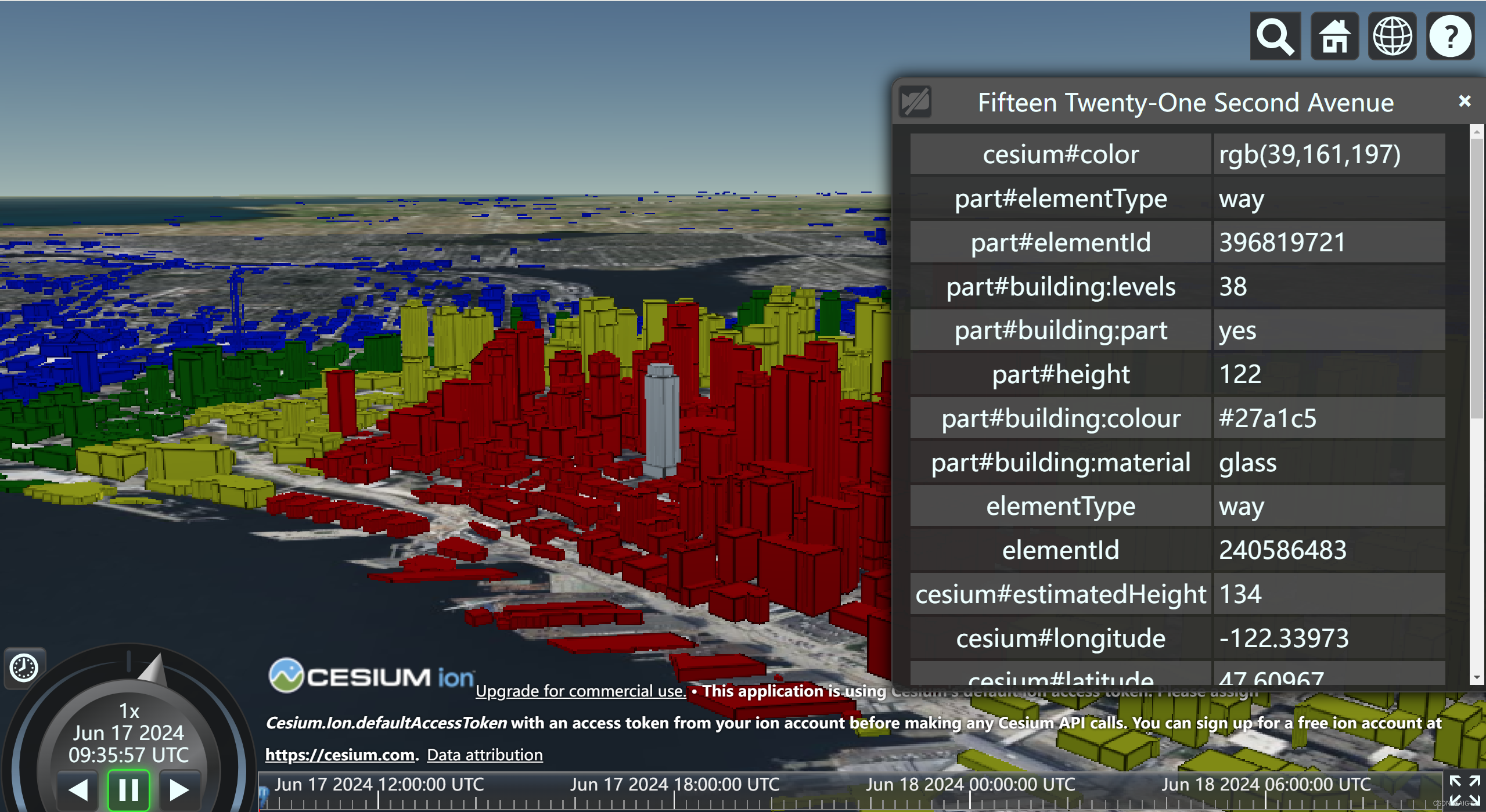Click the Jun 17 2024 date label
1486x812 pixels.
point(128,733)
